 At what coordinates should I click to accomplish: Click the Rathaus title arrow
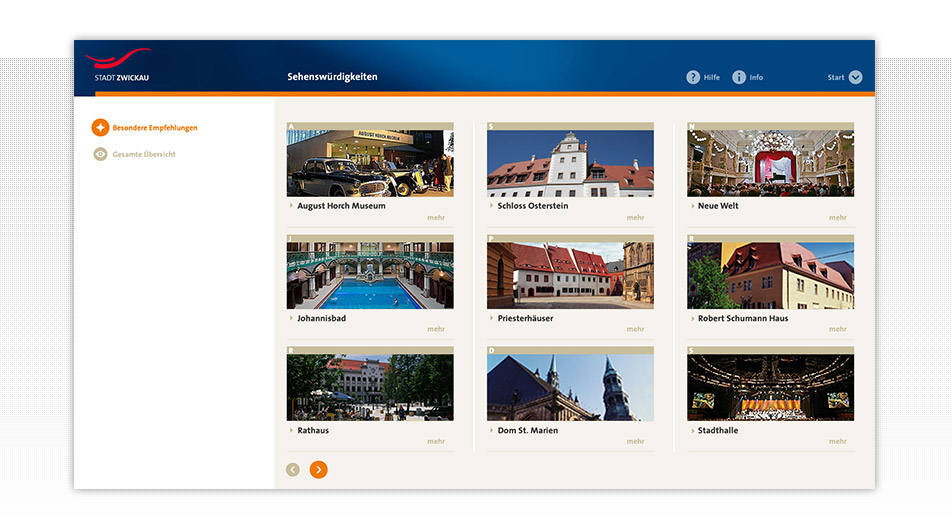pos(291,430)
